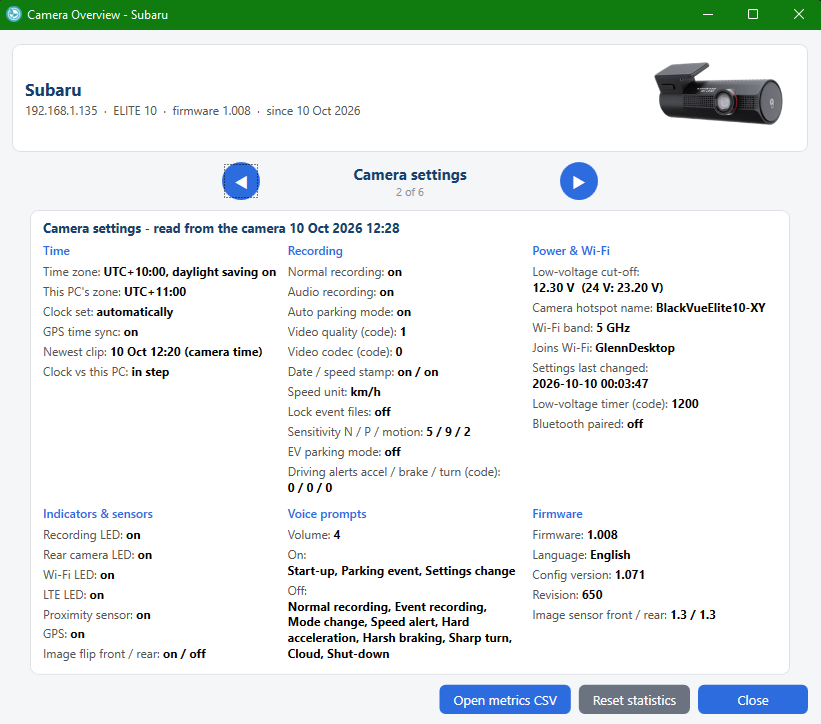Click the Indicators & sensors heading

click(98, 514)
